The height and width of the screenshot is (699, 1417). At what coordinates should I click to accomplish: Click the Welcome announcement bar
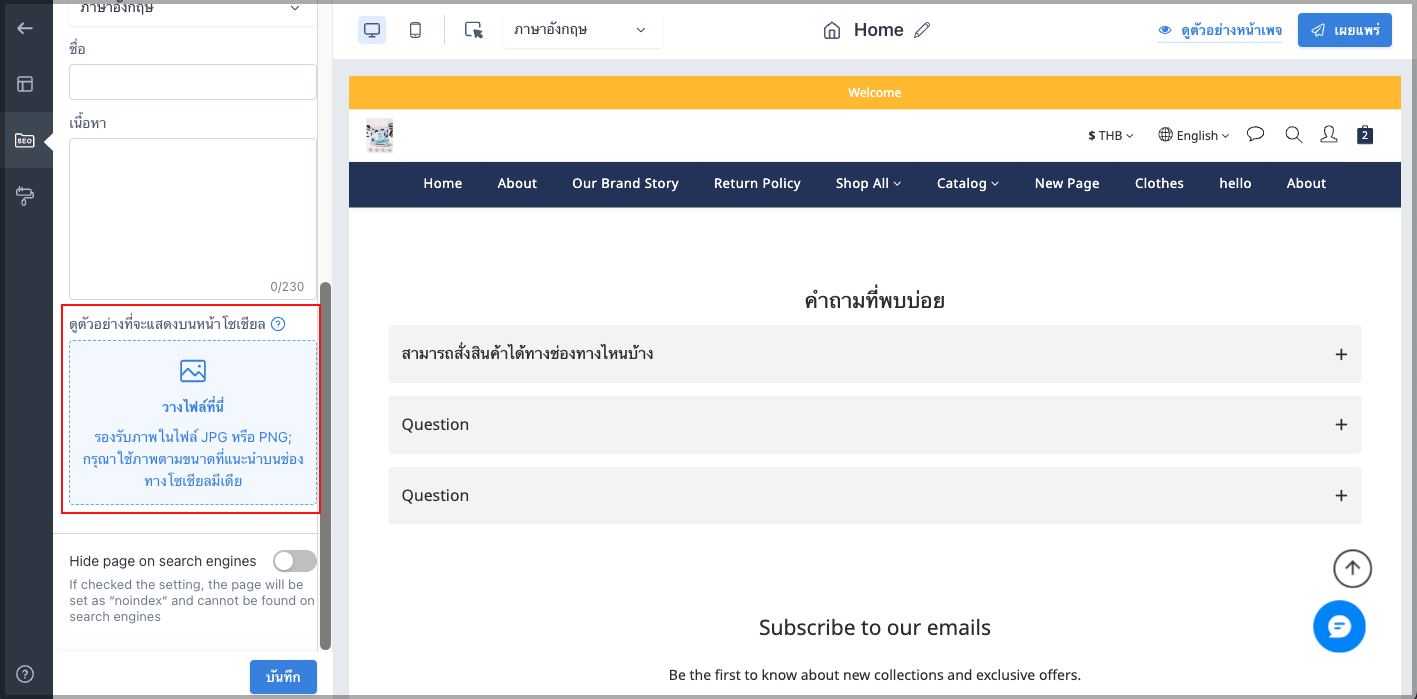click(x=874, y=92)
